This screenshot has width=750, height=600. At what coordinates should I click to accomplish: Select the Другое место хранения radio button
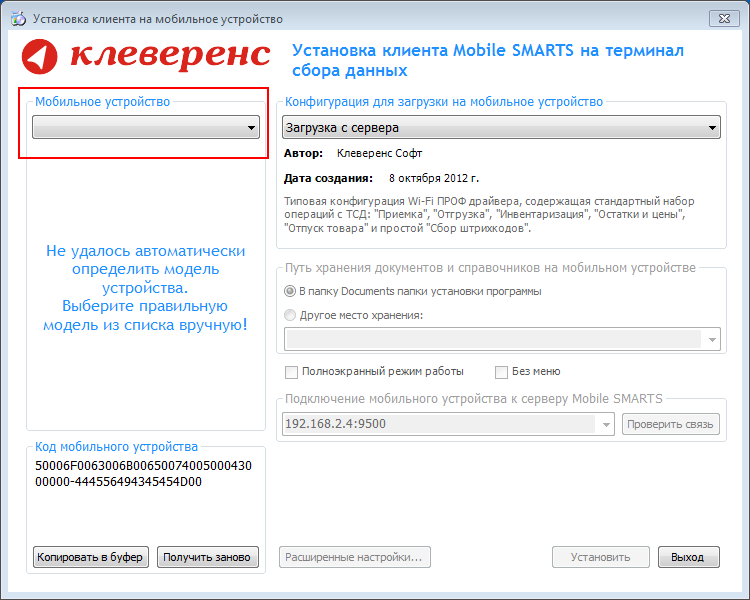click(x=290, y=315)
